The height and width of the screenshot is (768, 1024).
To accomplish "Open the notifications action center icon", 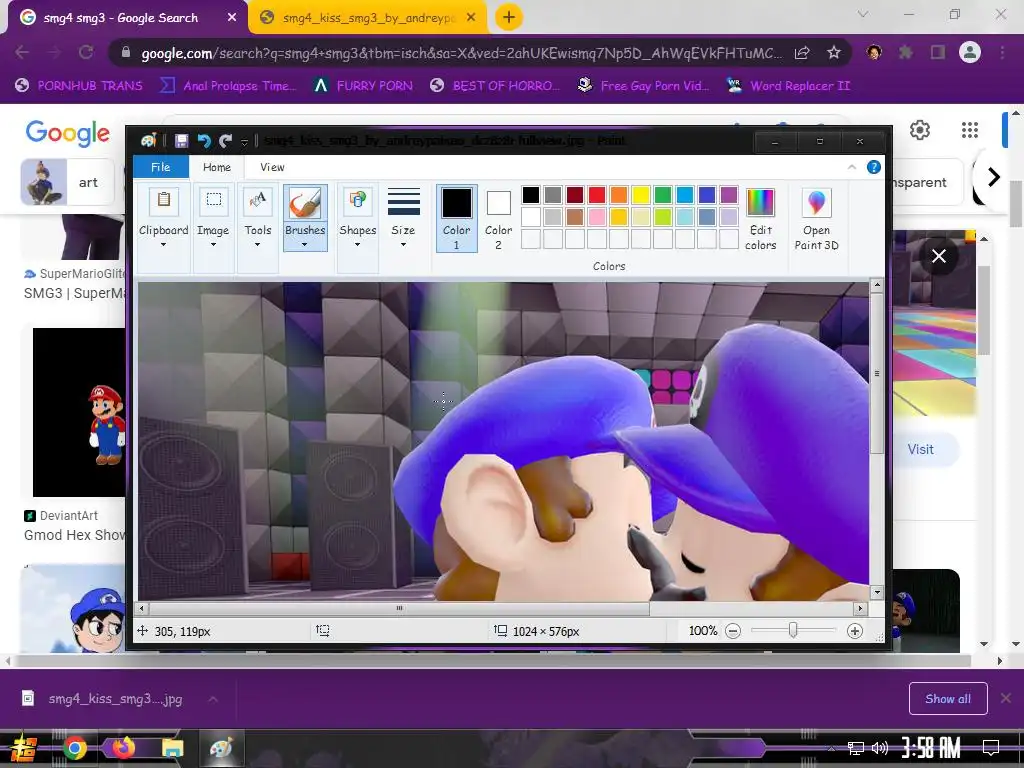I will point(991,747).
